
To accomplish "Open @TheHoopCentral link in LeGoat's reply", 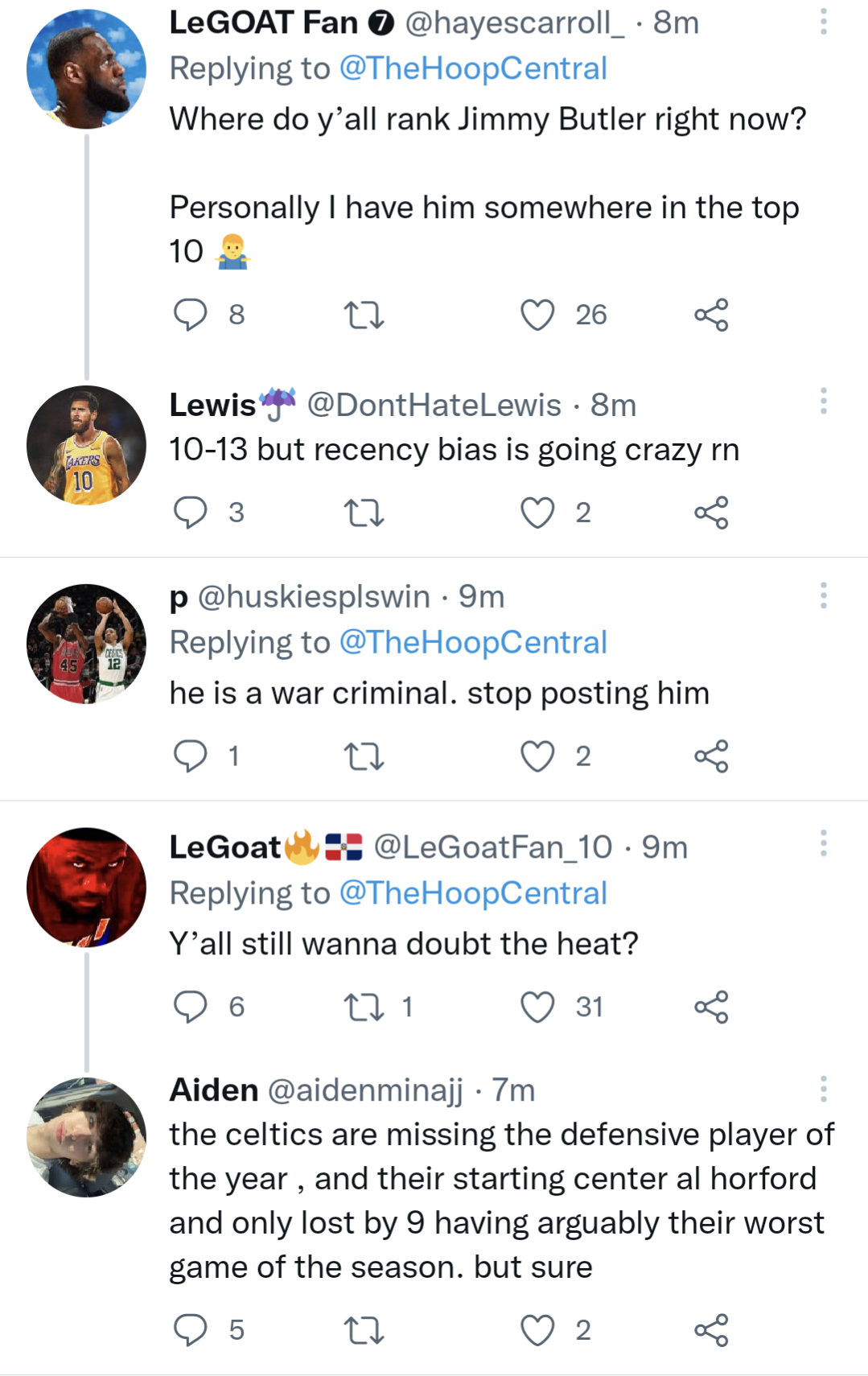I will (x=473, y=893).
